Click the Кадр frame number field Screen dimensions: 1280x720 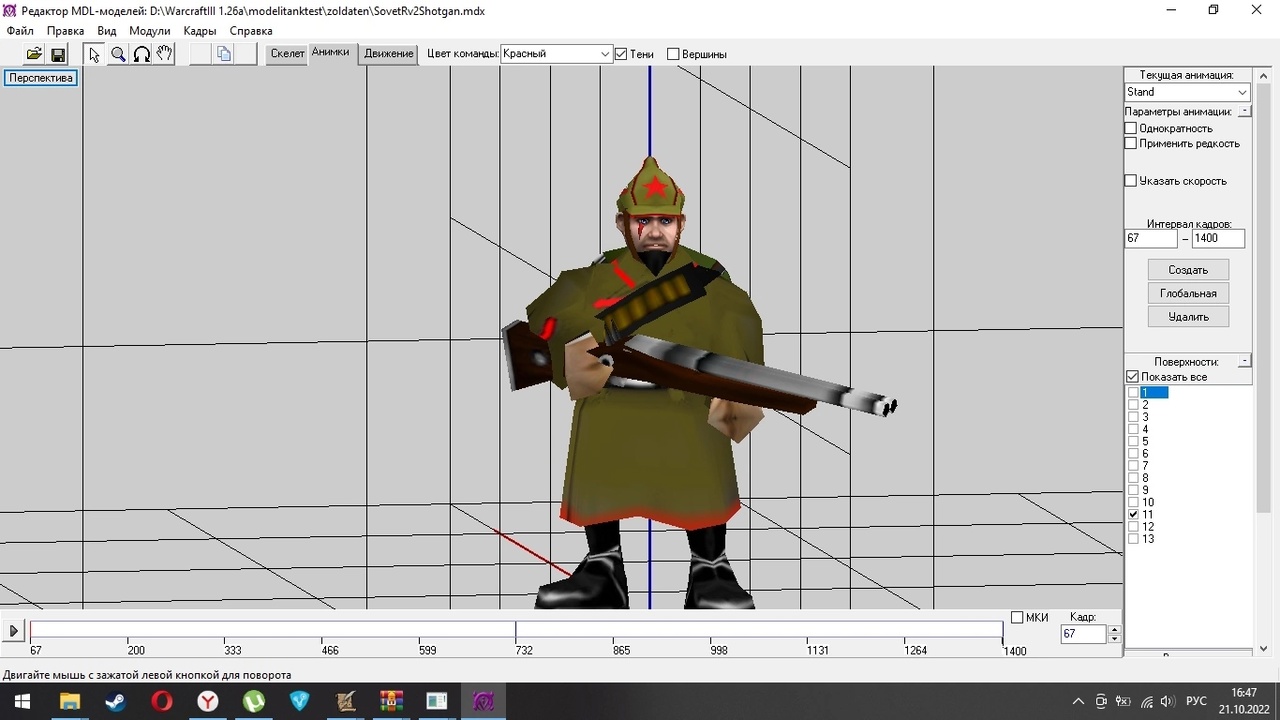click(x=1083, y=634)
